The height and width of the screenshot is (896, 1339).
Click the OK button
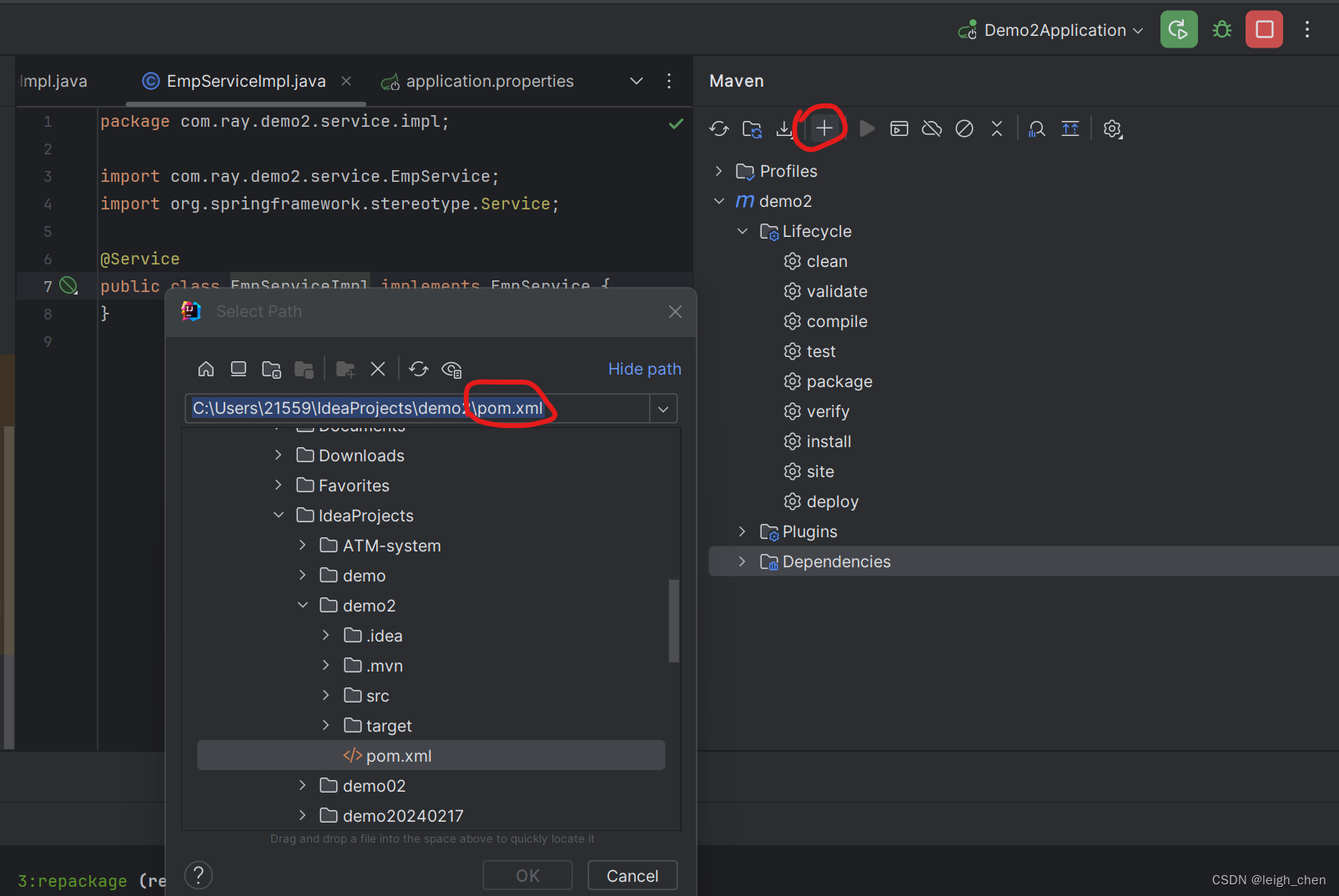(x=527, y=876)
